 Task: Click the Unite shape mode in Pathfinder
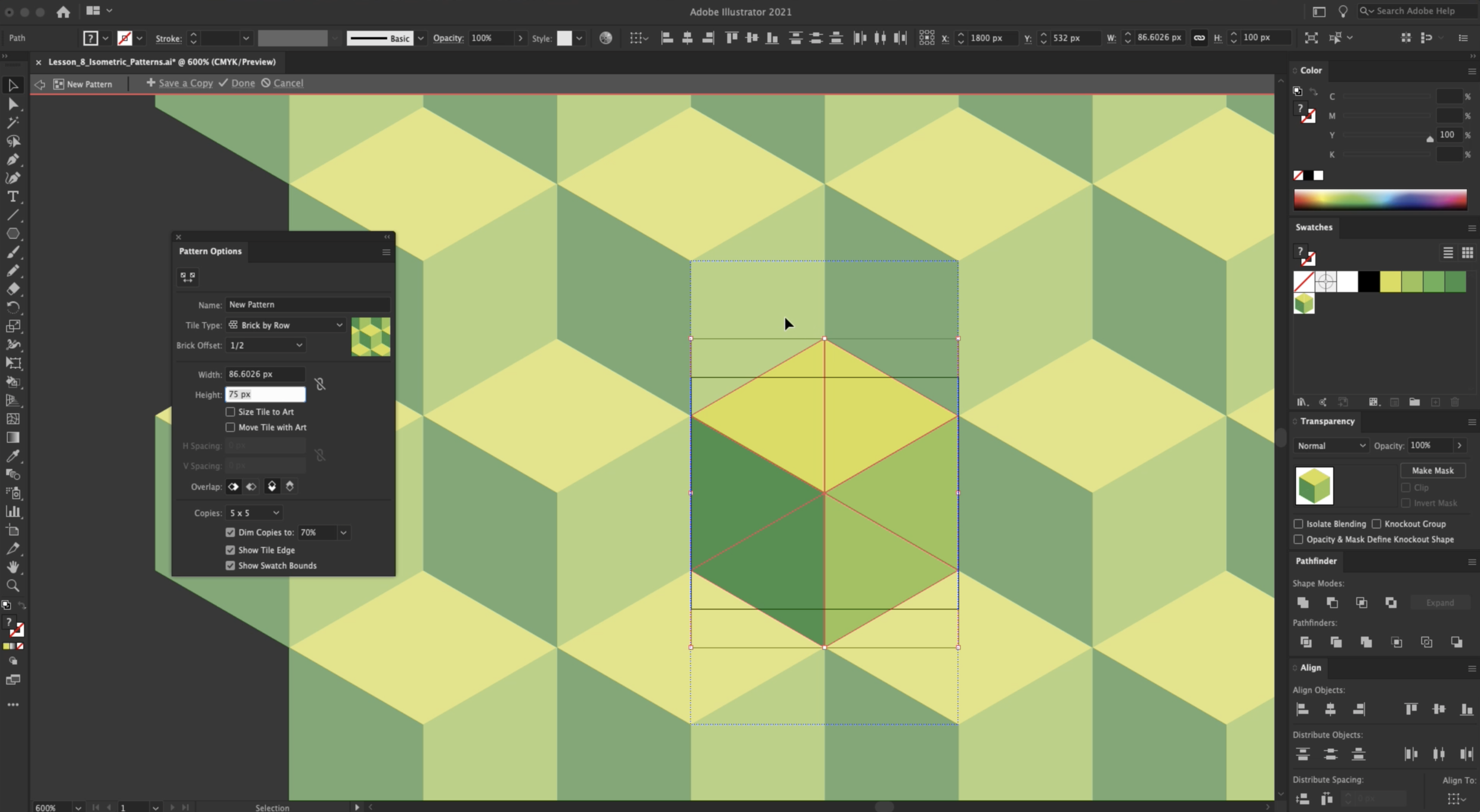tap(1302, 602)
